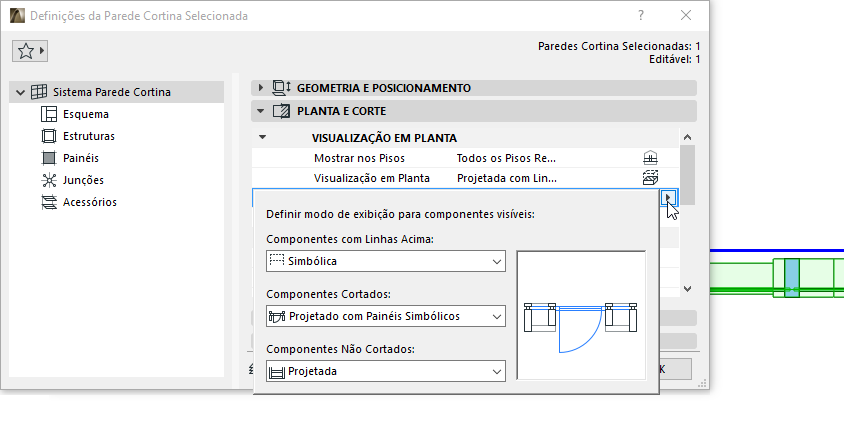Select Estruturas in the tree
This screenshot has width=844, height=428.
(x=88, y=136)
